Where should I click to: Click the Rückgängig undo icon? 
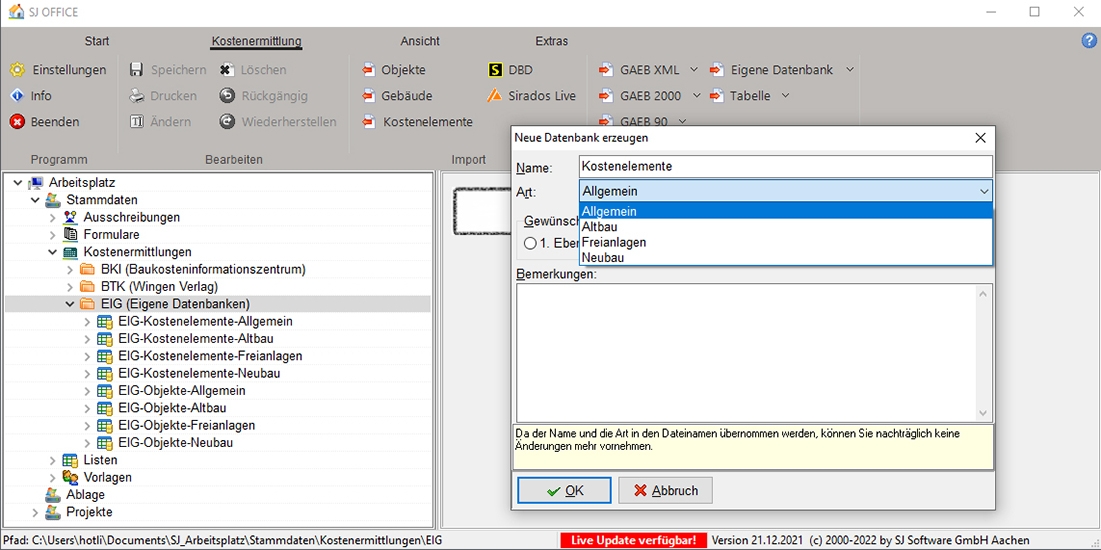(x=227, y=96)
